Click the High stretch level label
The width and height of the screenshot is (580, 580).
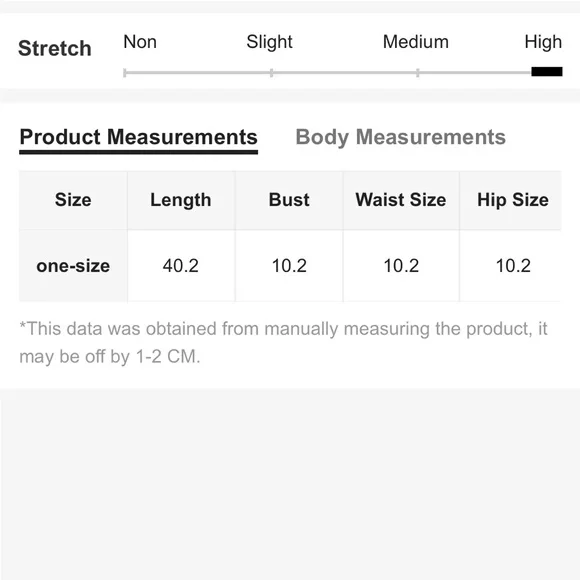[x=543, y=42]
